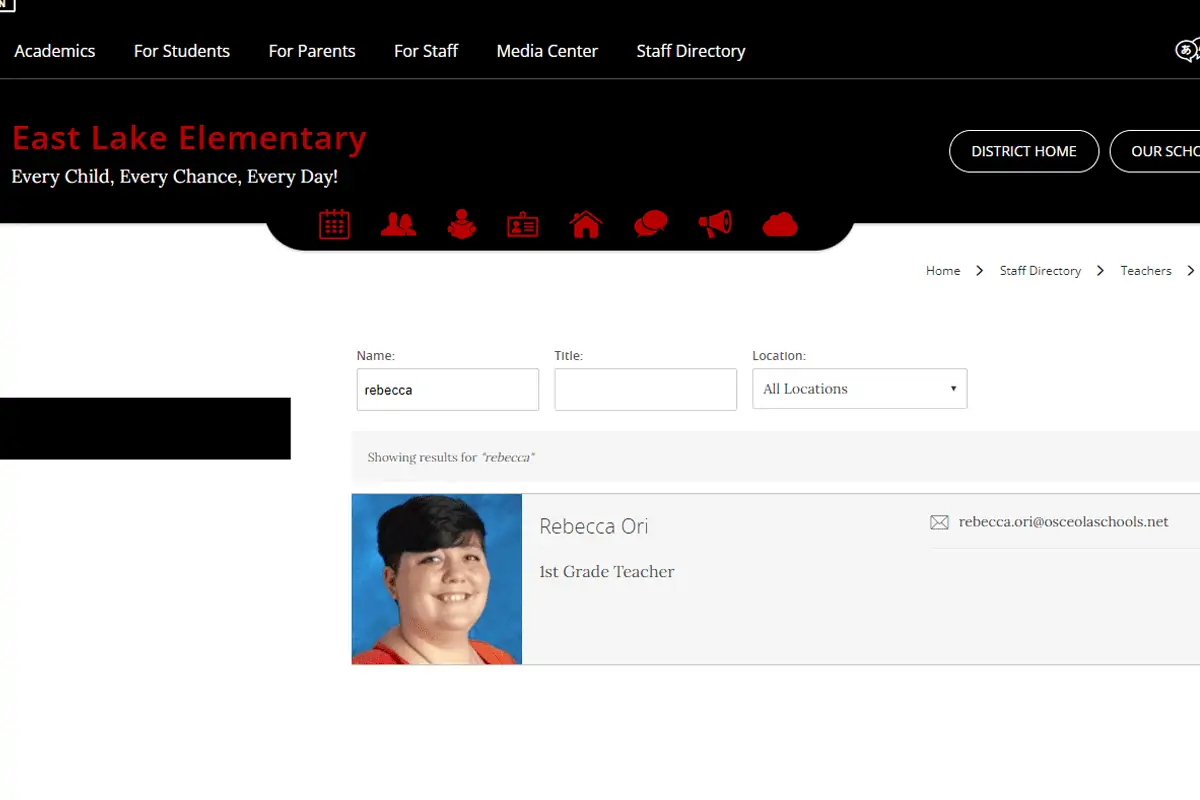Open the For Parents menu
The height and width of the screenshot is (800, 1200).
312,51
